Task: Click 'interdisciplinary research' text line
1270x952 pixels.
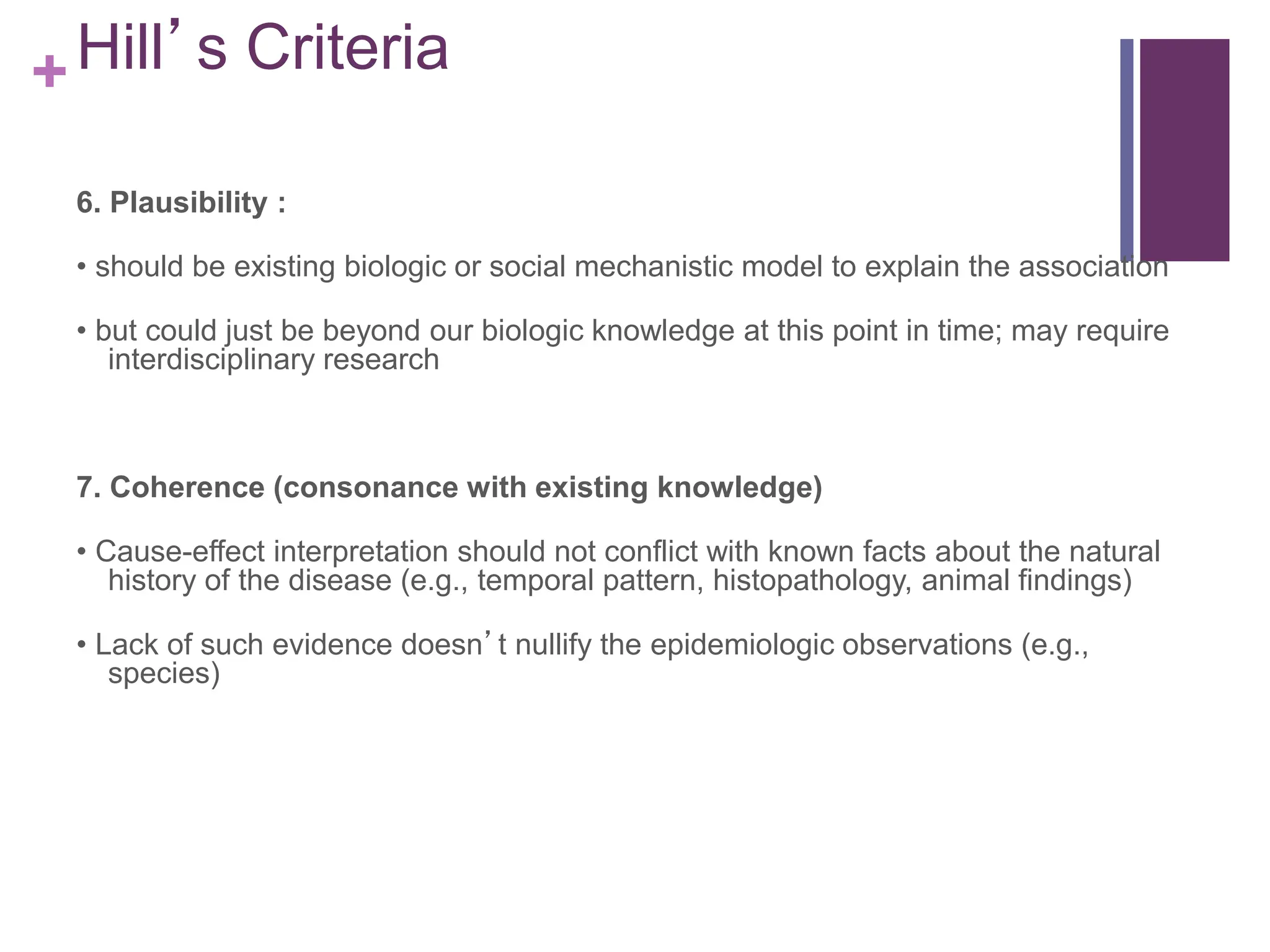Action: [x=273, y=359]
